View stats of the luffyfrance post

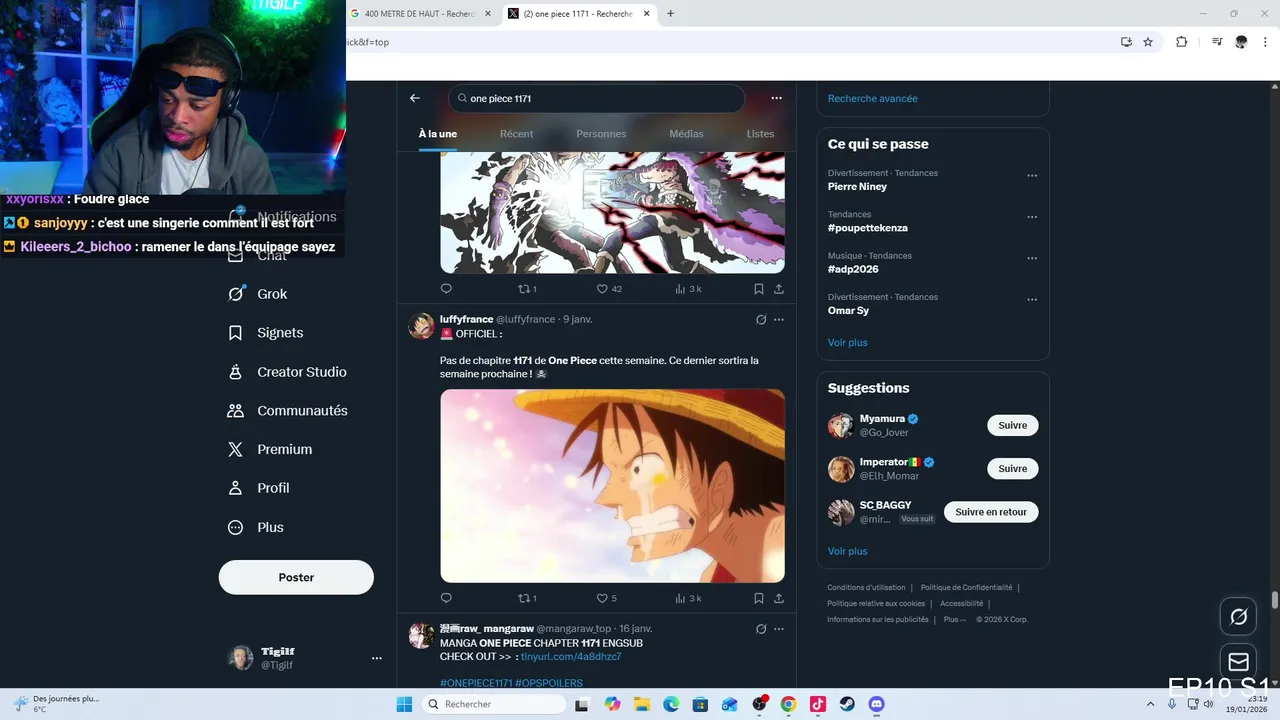(x=688, y=598)
